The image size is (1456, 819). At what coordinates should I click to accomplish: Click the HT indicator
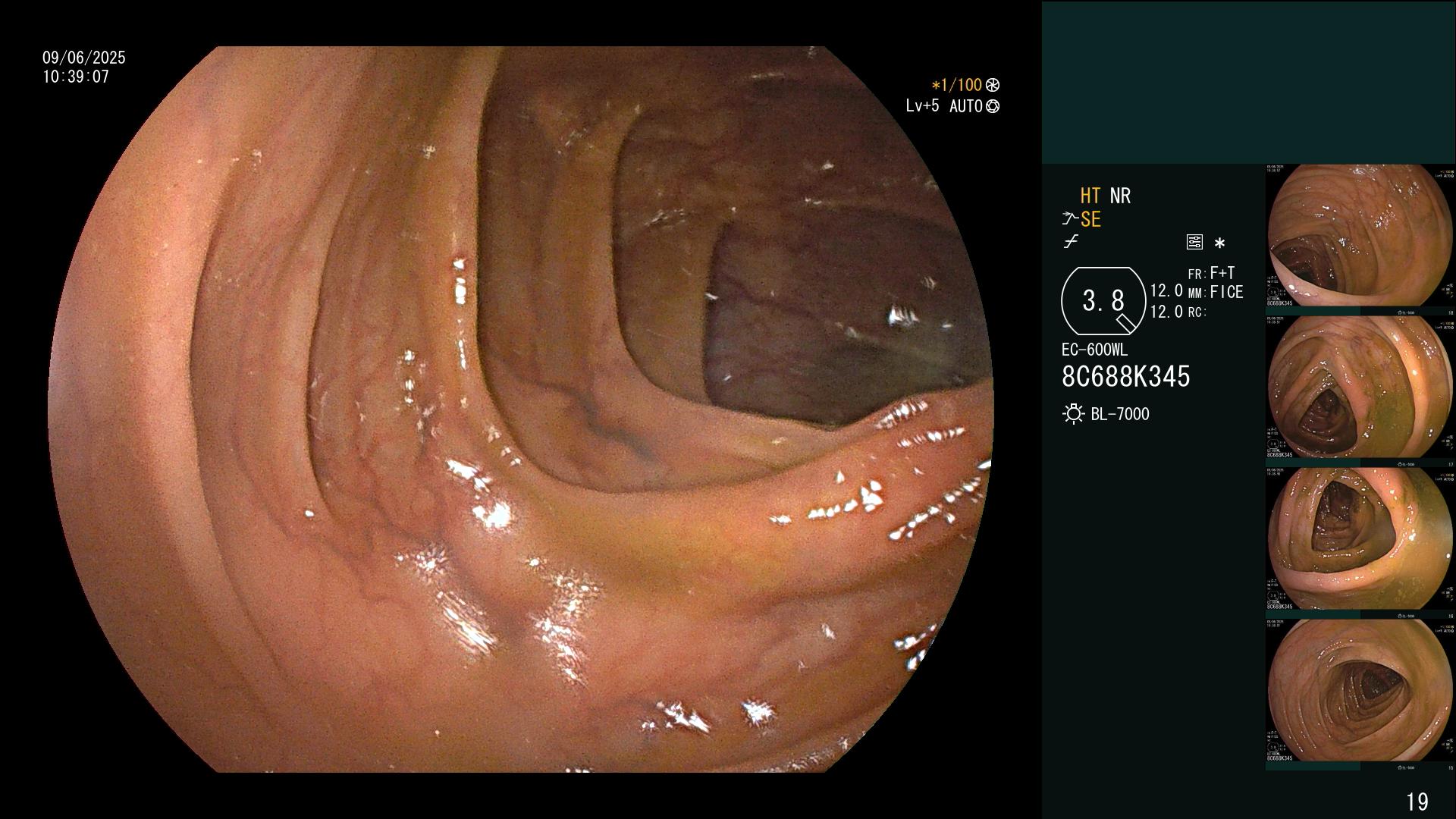pos(1090,196)
